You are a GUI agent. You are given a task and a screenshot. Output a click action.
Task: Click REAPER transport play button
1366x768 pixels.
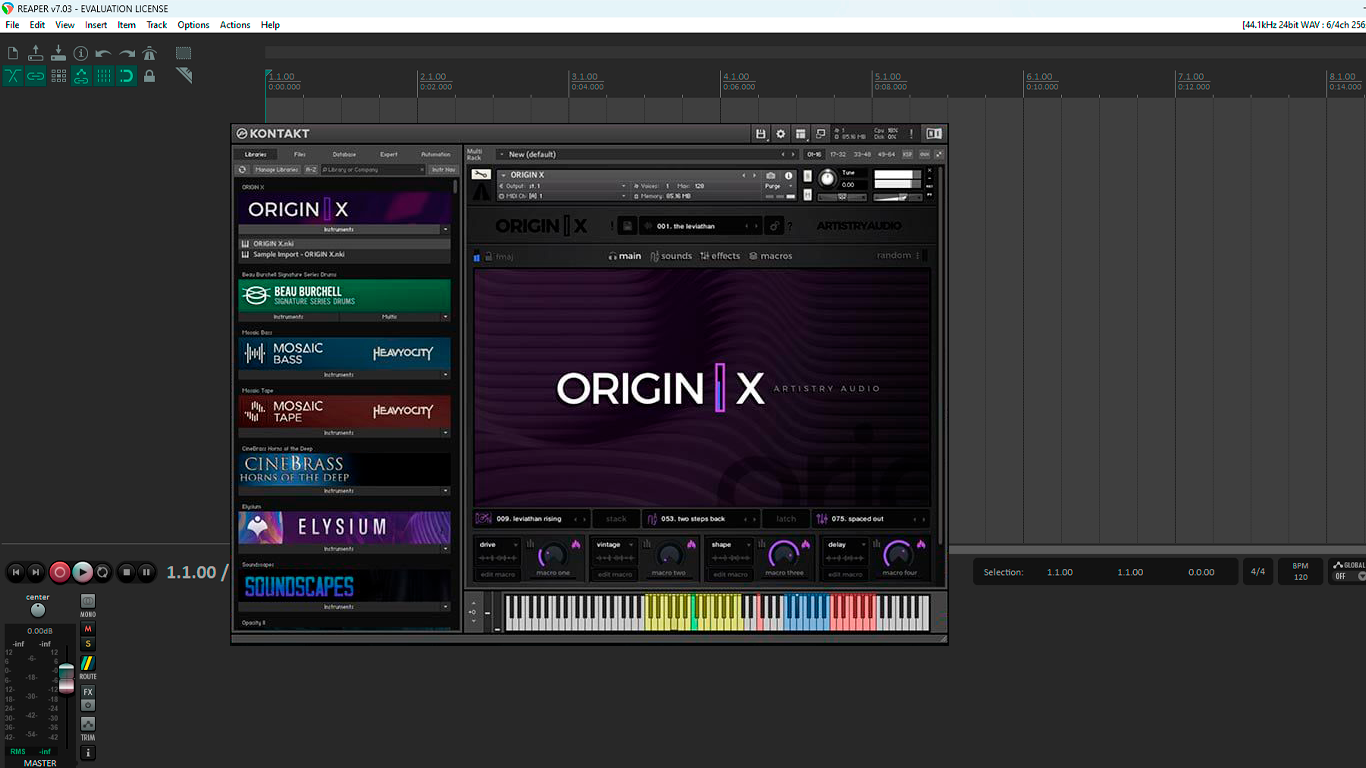coord(83,572)
